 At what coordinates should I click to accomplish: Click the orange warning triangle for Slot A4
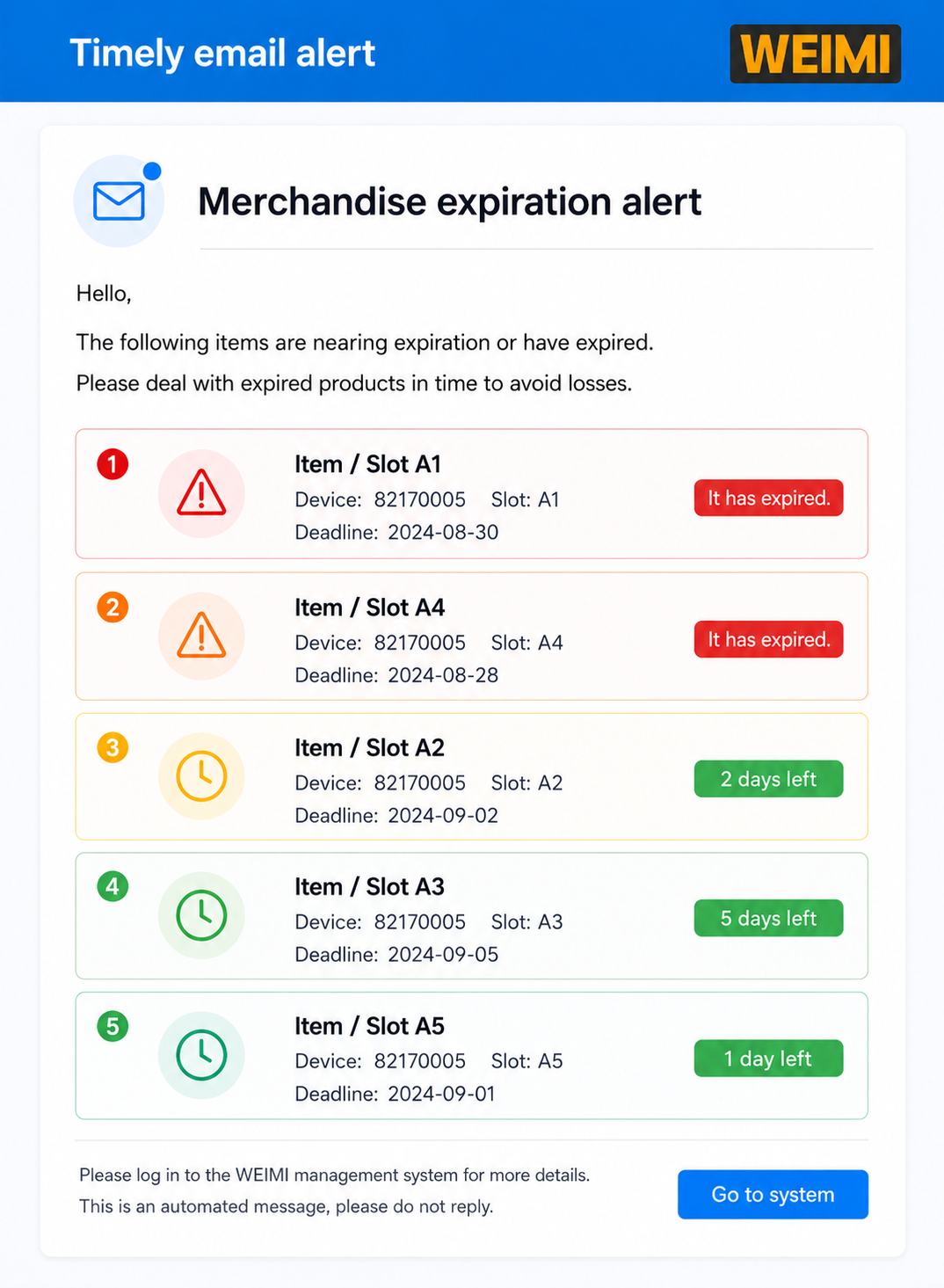201,636
